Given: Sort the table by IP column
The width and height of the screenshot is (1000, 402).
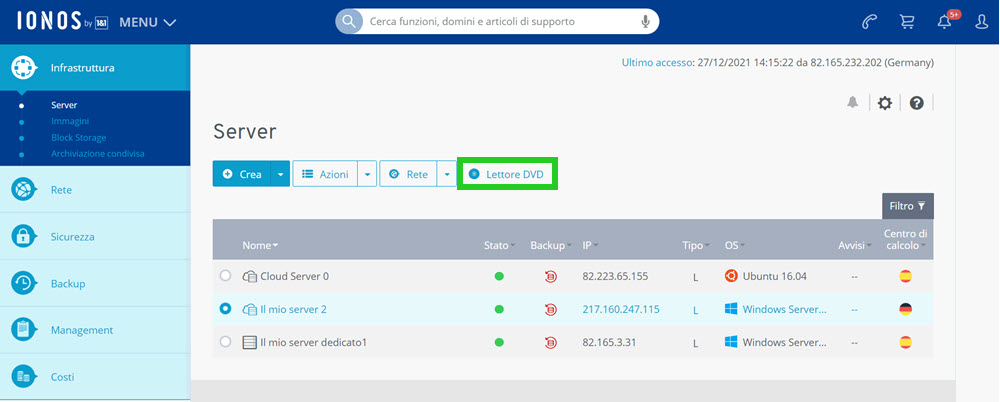Looking at the screenshot, I should click(590, 245).
